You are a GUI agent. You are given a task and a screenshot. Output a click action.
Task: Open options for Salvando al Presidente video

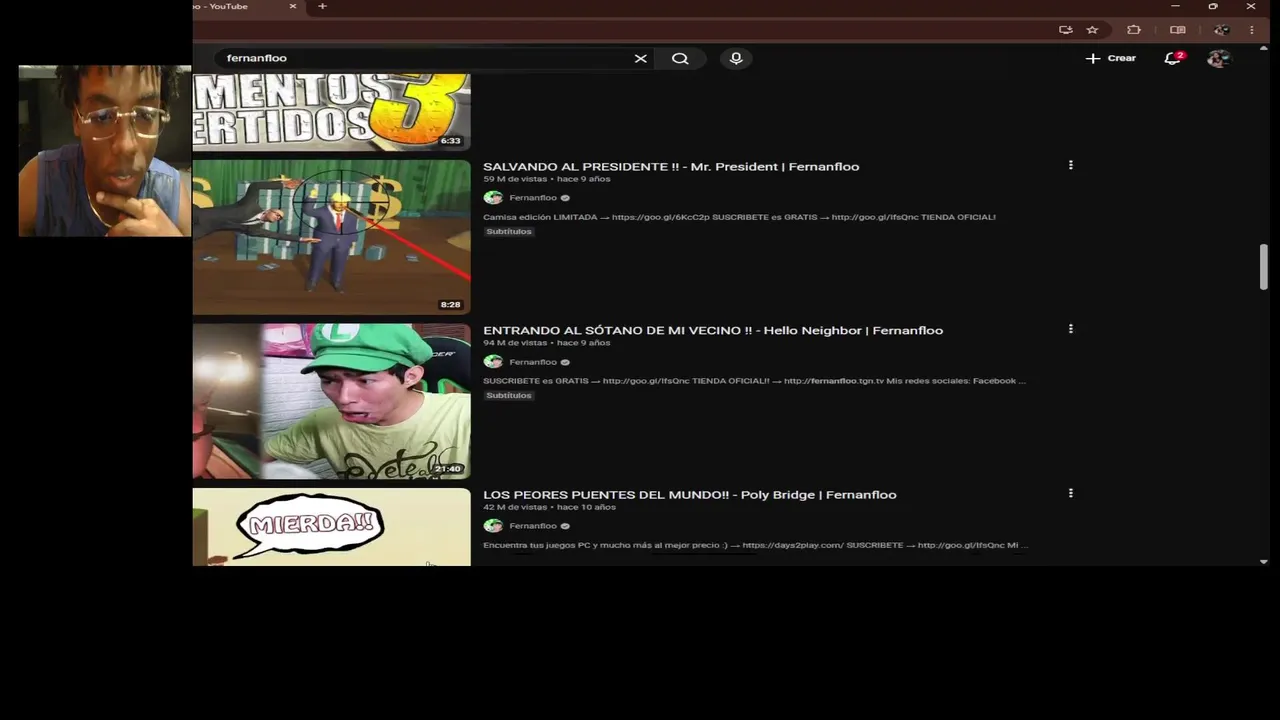point(1070,165)
